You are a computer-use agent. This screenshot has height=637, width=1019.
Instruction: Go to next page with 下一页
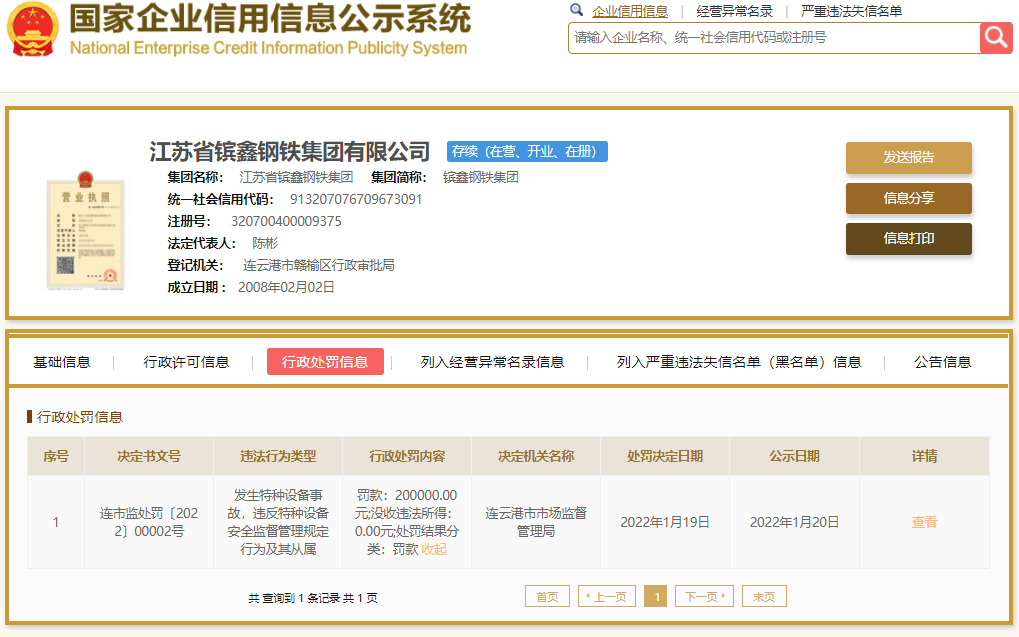click(x=704, y=597)
